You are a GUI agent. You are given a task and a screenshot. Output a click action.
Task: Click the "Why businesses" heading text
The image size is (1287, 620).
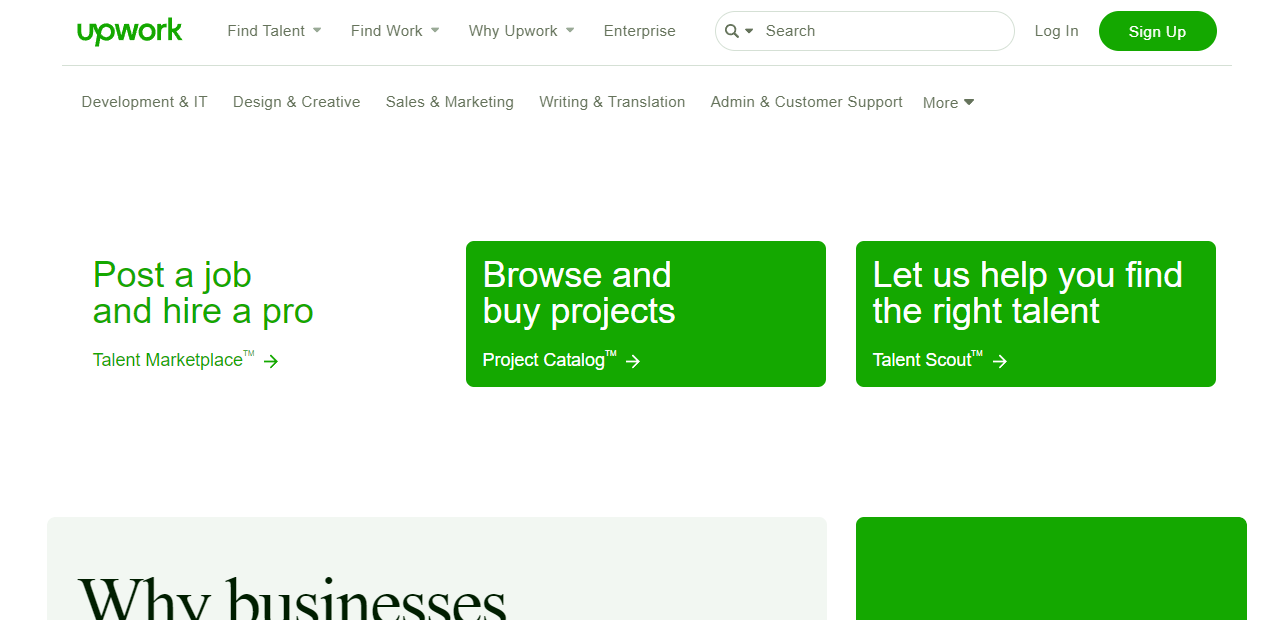[292, 598]
